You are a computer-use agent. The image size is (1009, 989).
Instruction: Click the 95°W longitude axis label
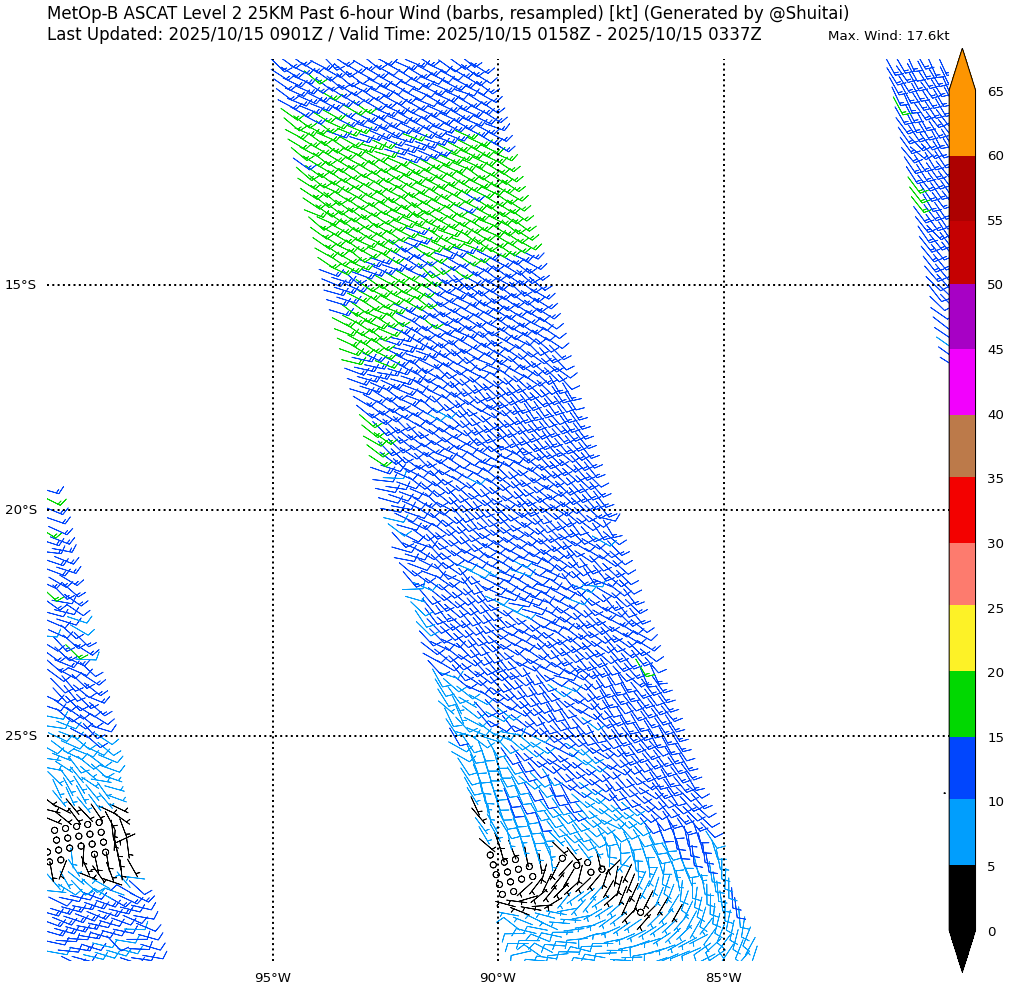(272, 977)
